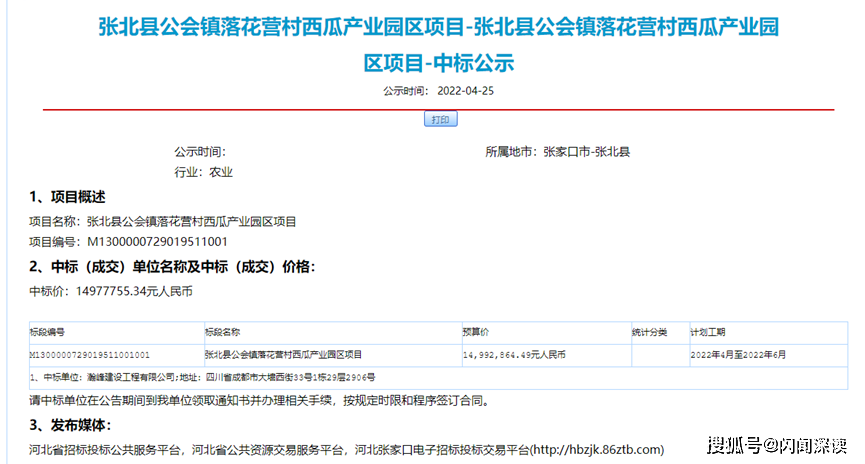Select the 2022-04-25 publication date text

[466, 91]
